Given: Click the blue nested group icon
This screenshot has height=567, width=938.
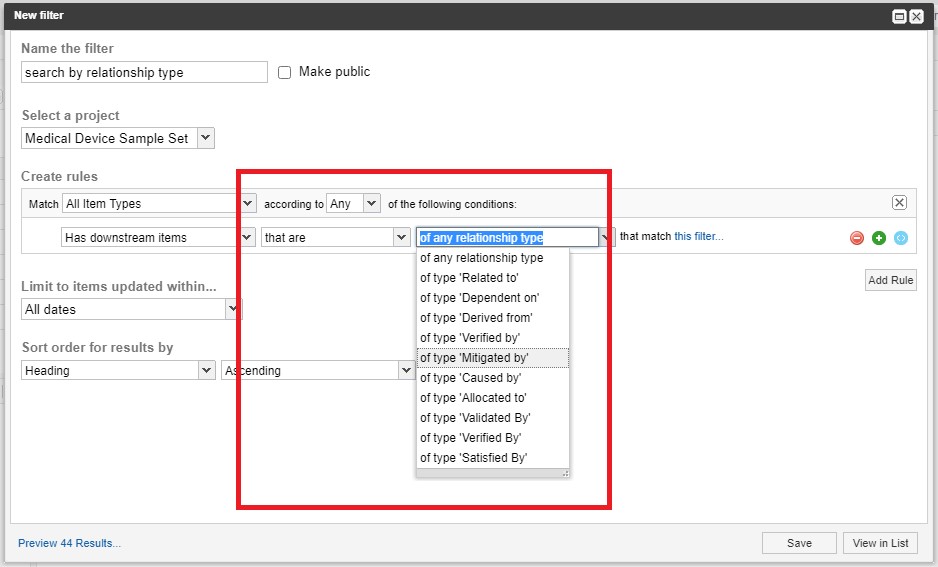Looking at the screenshot, I should [900, 238].
